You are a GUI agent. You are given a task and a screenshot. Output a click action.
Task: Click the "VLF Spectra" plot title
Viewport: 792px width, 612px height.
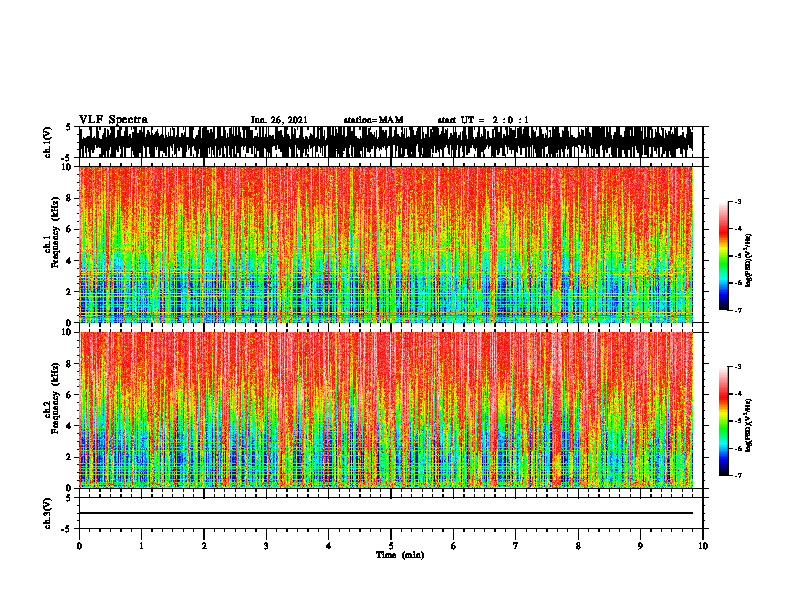[x=113, y=120]
